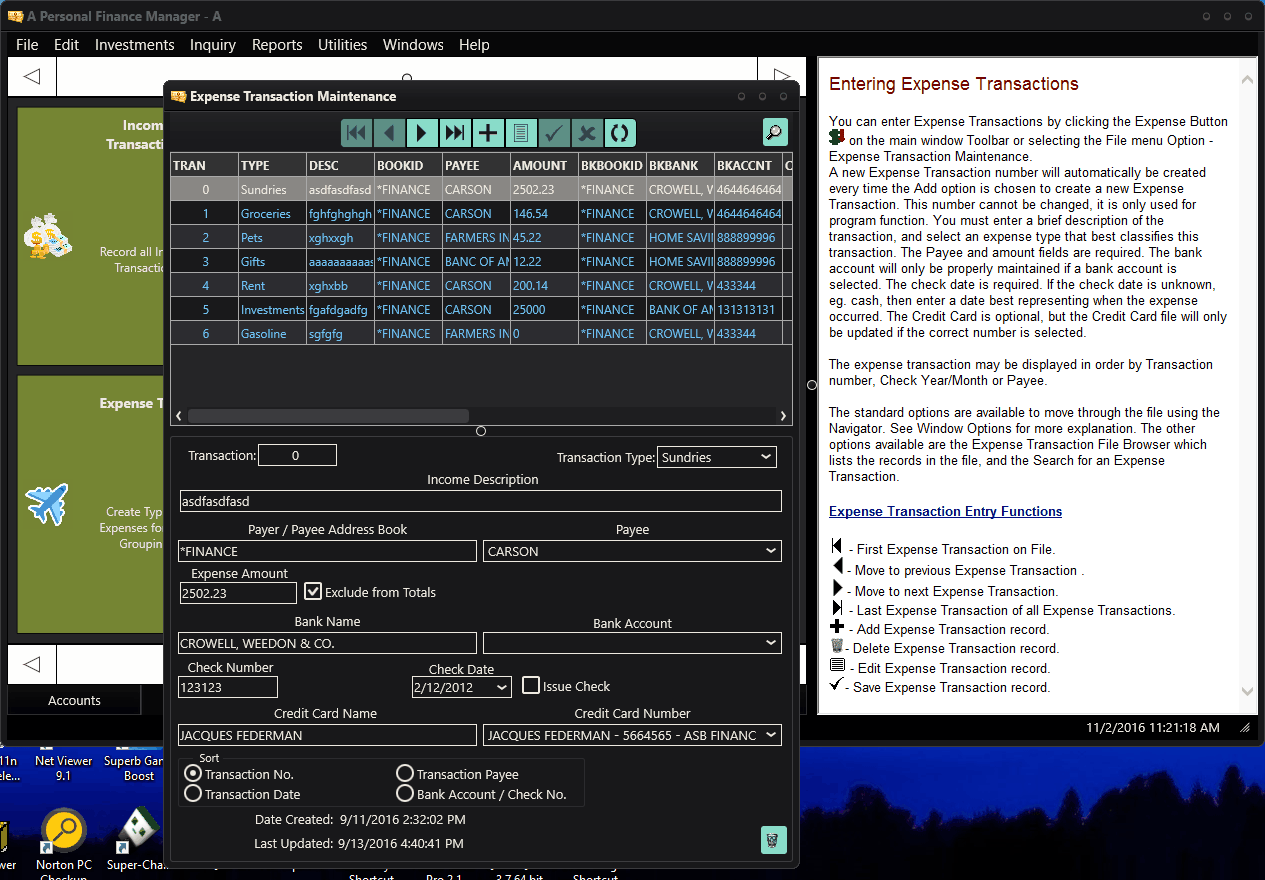Sort by Transaction Payee radio button
1265x880 pixels.
[x=405, y=774]
